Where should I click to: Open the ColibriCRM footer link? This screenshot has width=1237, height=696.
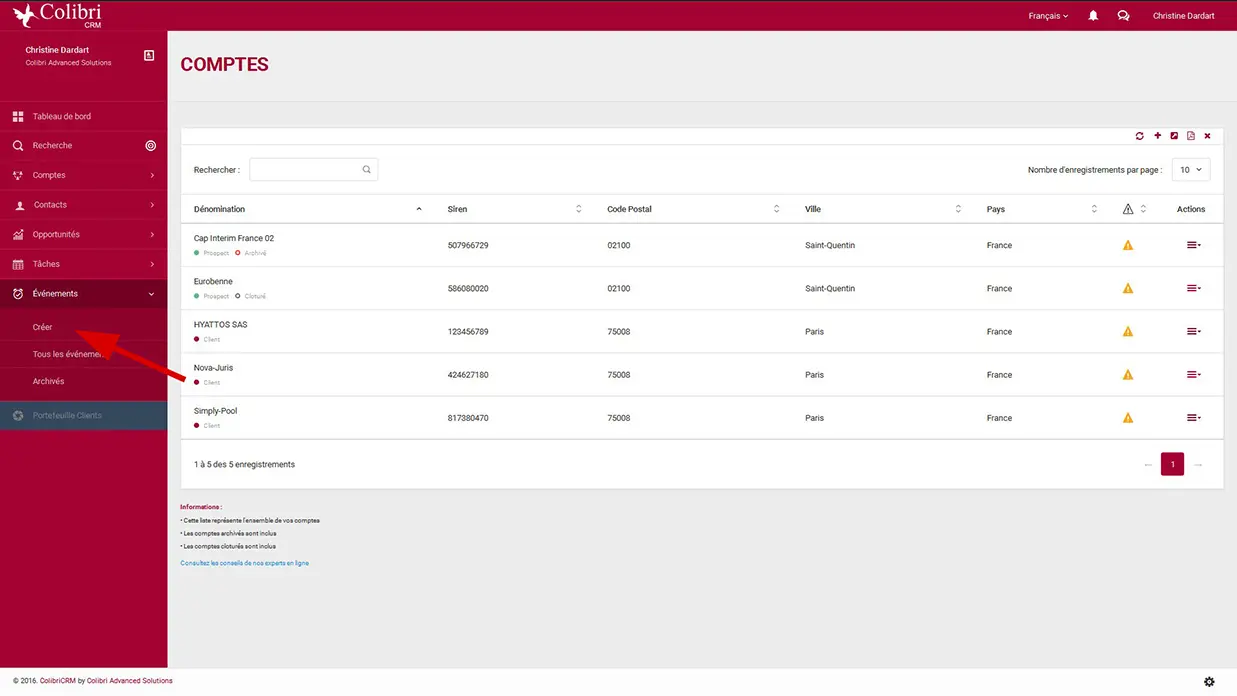tap(56, 681)
